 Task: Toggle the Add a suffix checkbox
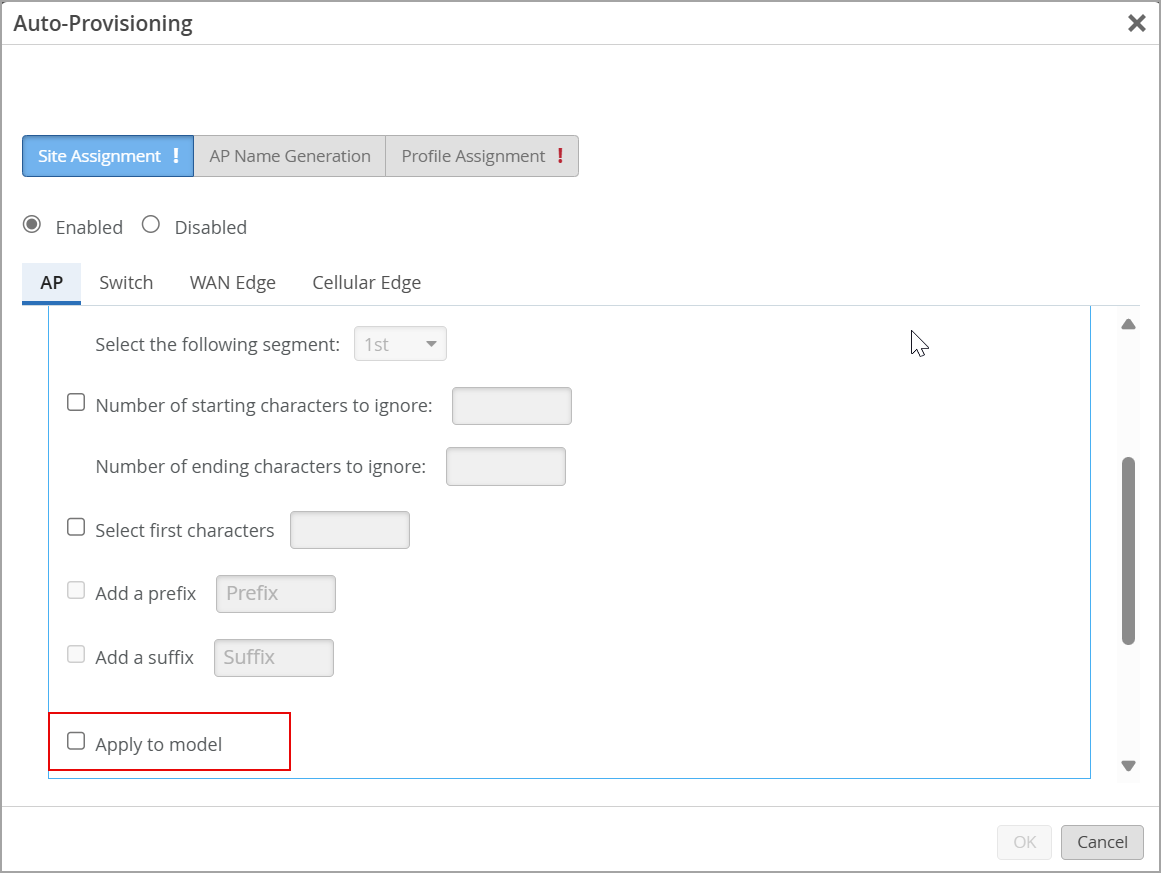click(x=76, y=655)
